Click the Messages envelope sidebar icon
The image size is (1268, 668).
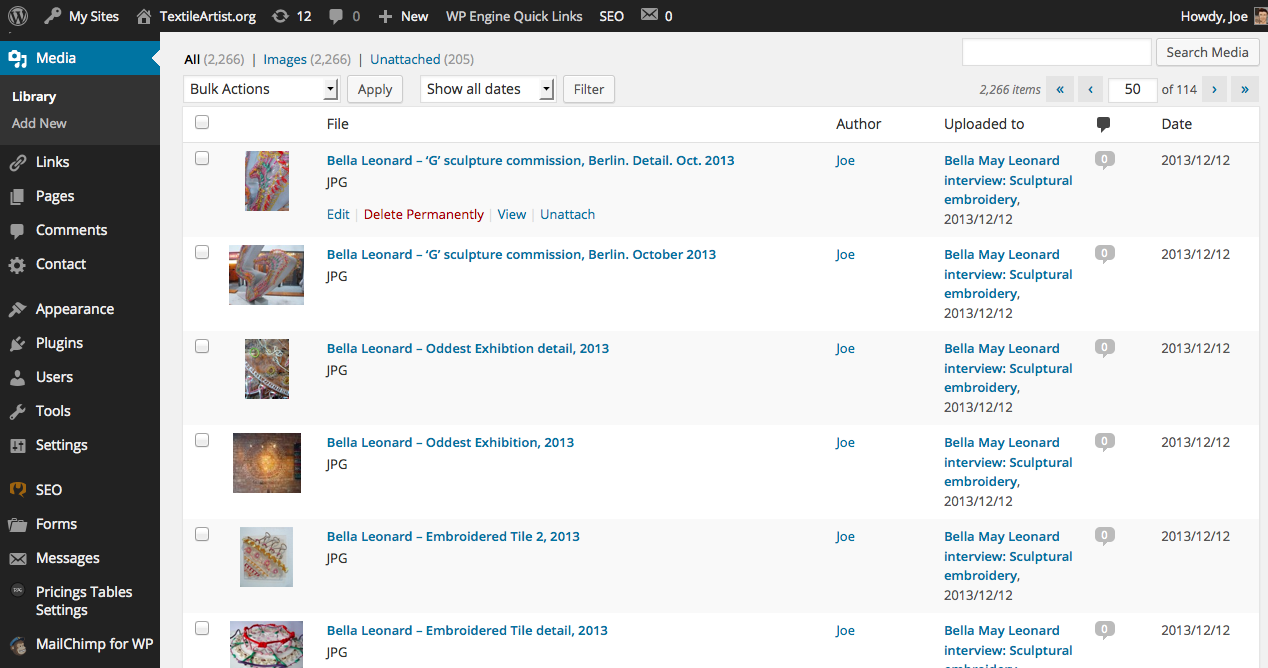(x=17, y=558)
